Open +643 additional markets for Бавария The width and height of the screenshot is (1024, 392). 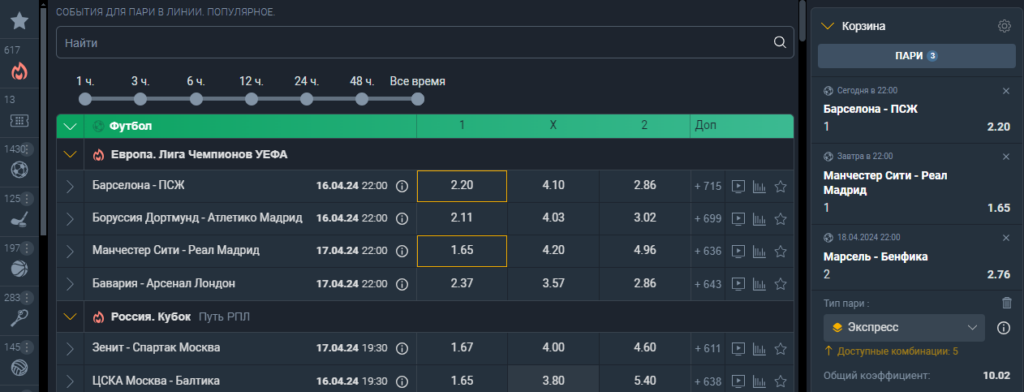pyautogui.click(x=708, y=284)
